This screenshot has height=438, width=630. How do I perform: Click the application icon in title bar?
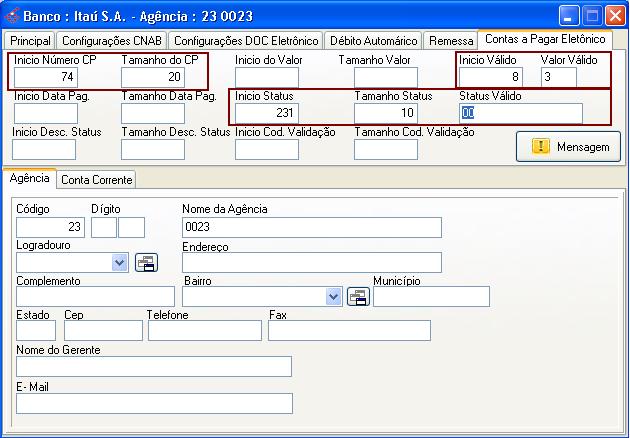pyautogui.click(x=13, y=16)
